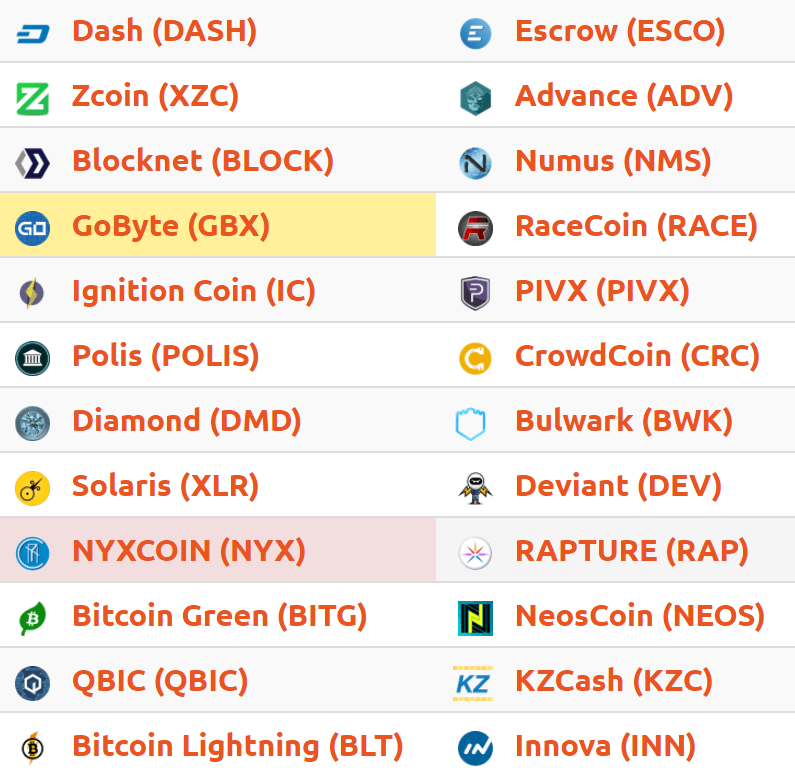Viewport: 795px width, 774px height.
Task: Click the Blocknet logo icon
Action: (32, 163)
